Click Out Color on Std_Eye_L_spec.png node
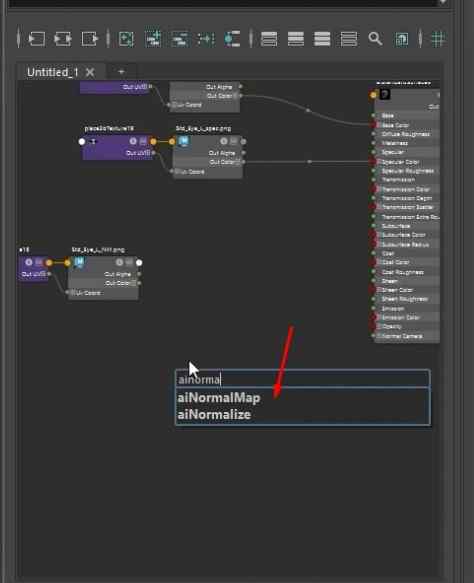The height and width of the screenshot is (583, 474). [x=222, y=162]
